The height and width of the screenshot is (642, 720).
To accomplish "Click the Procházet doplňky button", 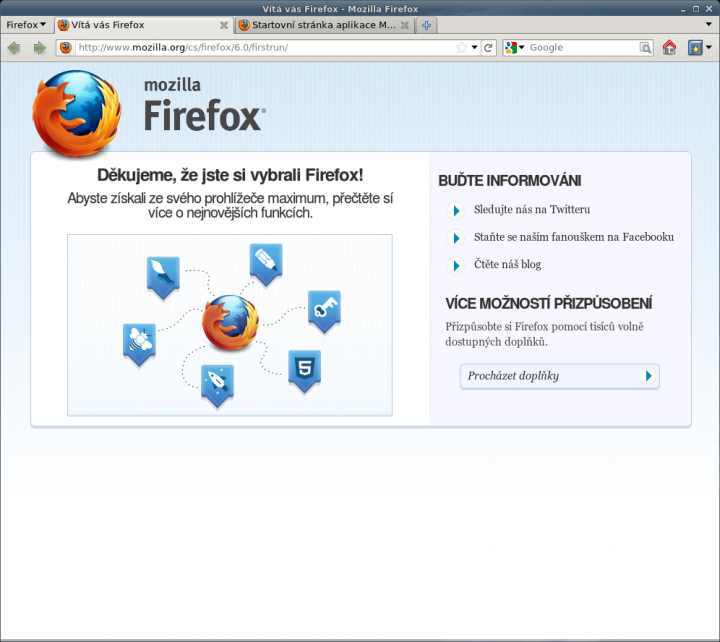I will pyautogui.click(x=560, y=376).
